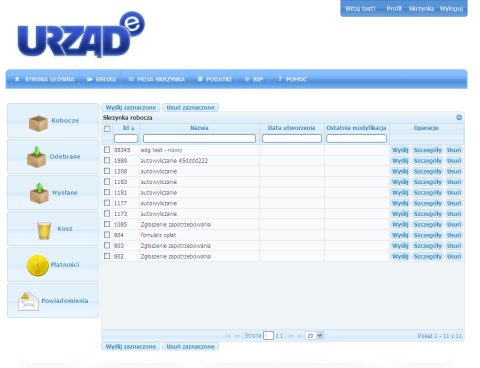The image size is (480, 368).
Task: Focus the Id filter field
Action: (x=126, y=138)
